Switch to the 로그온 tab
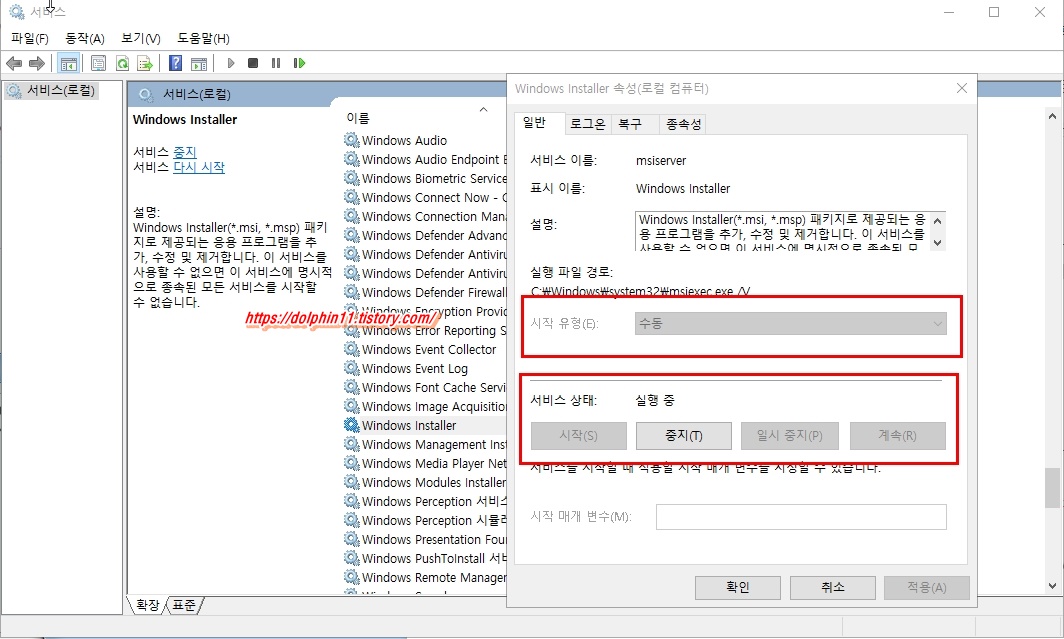This screenshot has width=1064, height=639. pyautogui.click(x=588, y=124)
